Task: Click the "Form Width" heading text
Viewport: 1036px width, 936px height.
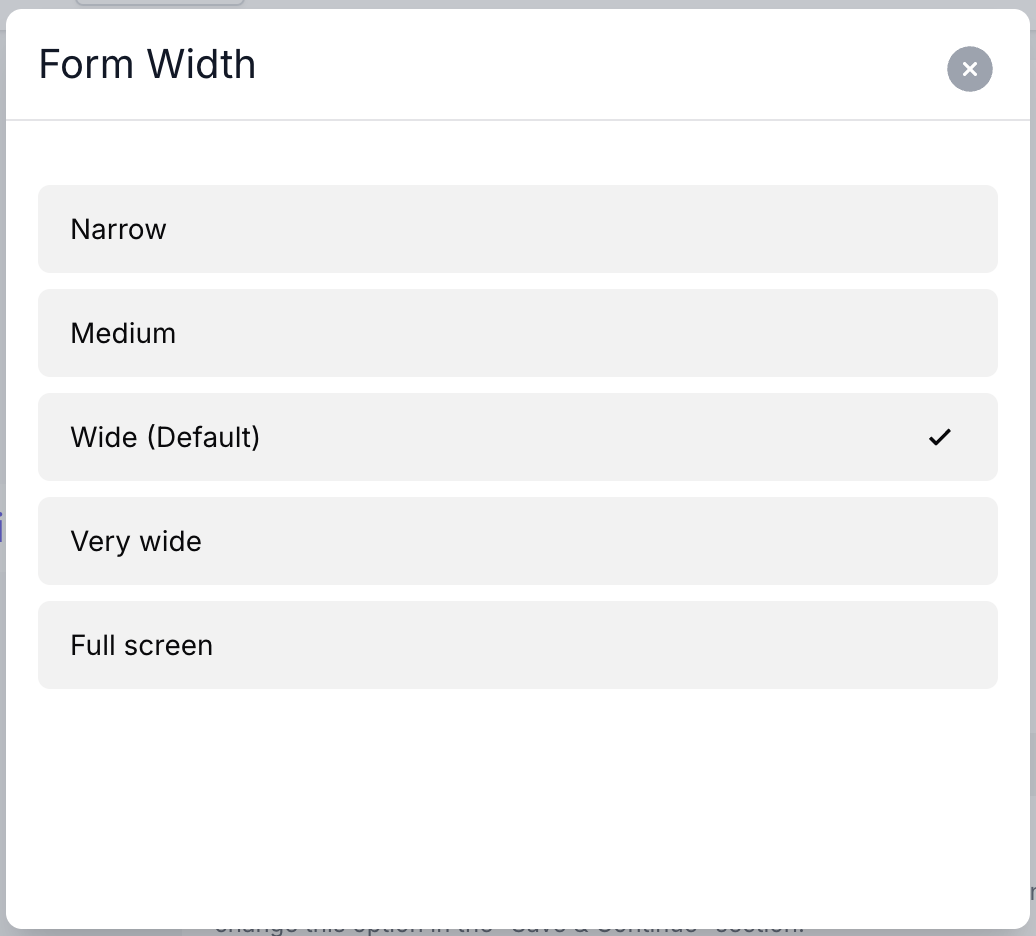Action: [147, 65]
